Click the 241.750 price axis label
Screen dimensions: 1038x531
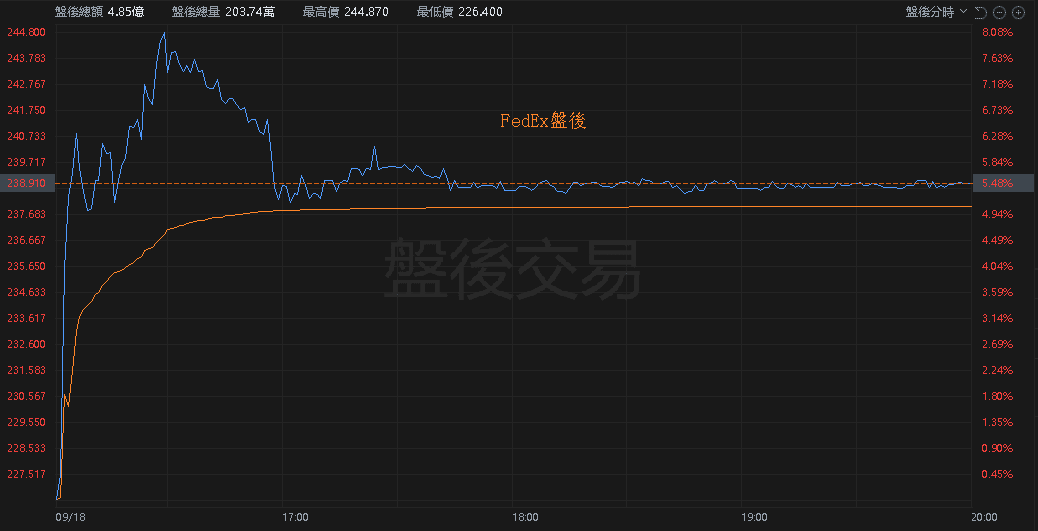pyautogui.click(x=25, y=110)
